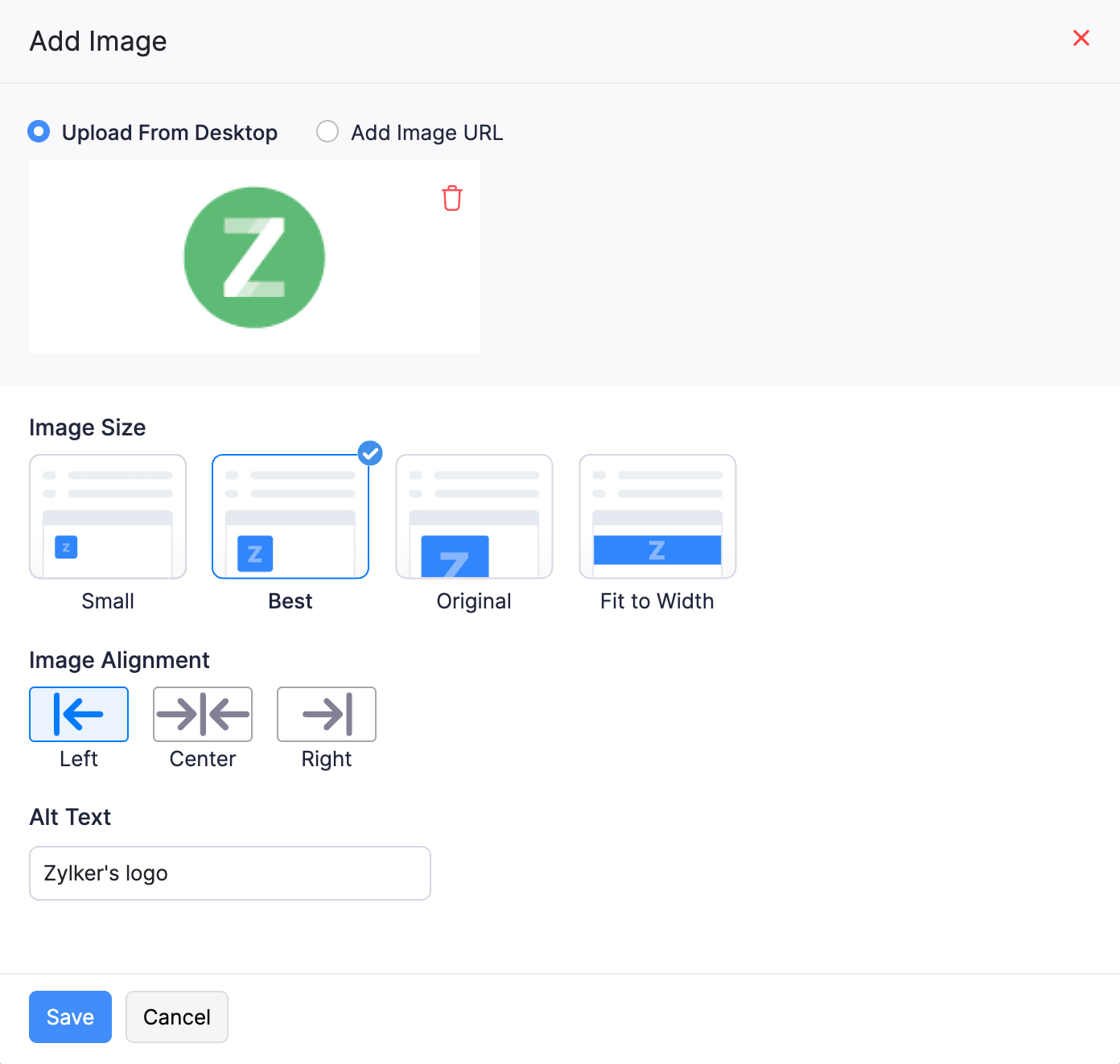Set image alignment to Right
Viewport: 1120px width, 1064px height.
point(326,714)
